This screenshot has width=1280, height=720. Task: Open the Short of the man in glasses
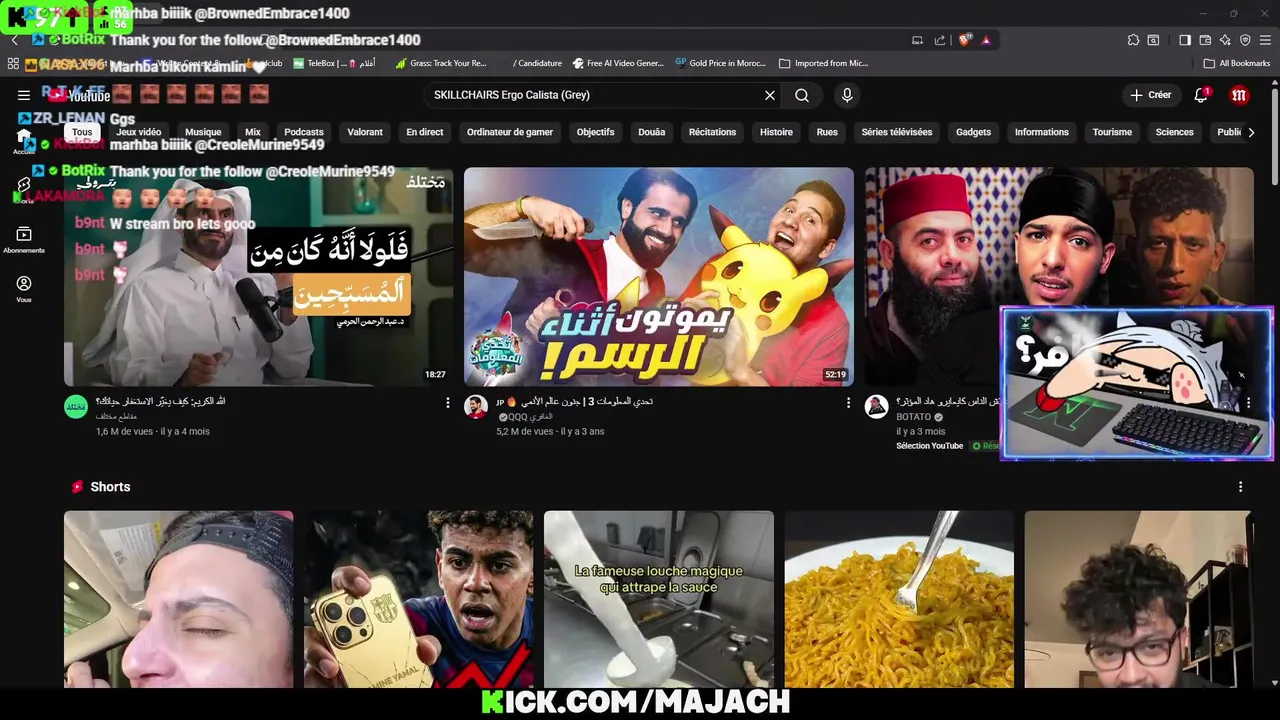(1139, 599)
